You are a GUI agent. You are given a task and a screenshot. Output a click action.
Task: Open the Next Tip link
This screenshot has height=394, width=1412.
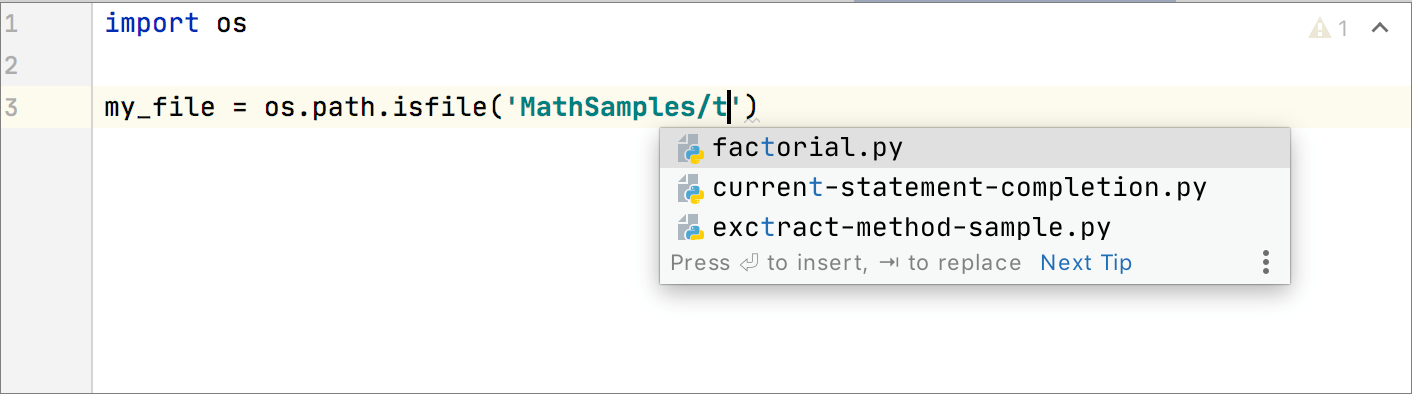[x=1086, y=263]
